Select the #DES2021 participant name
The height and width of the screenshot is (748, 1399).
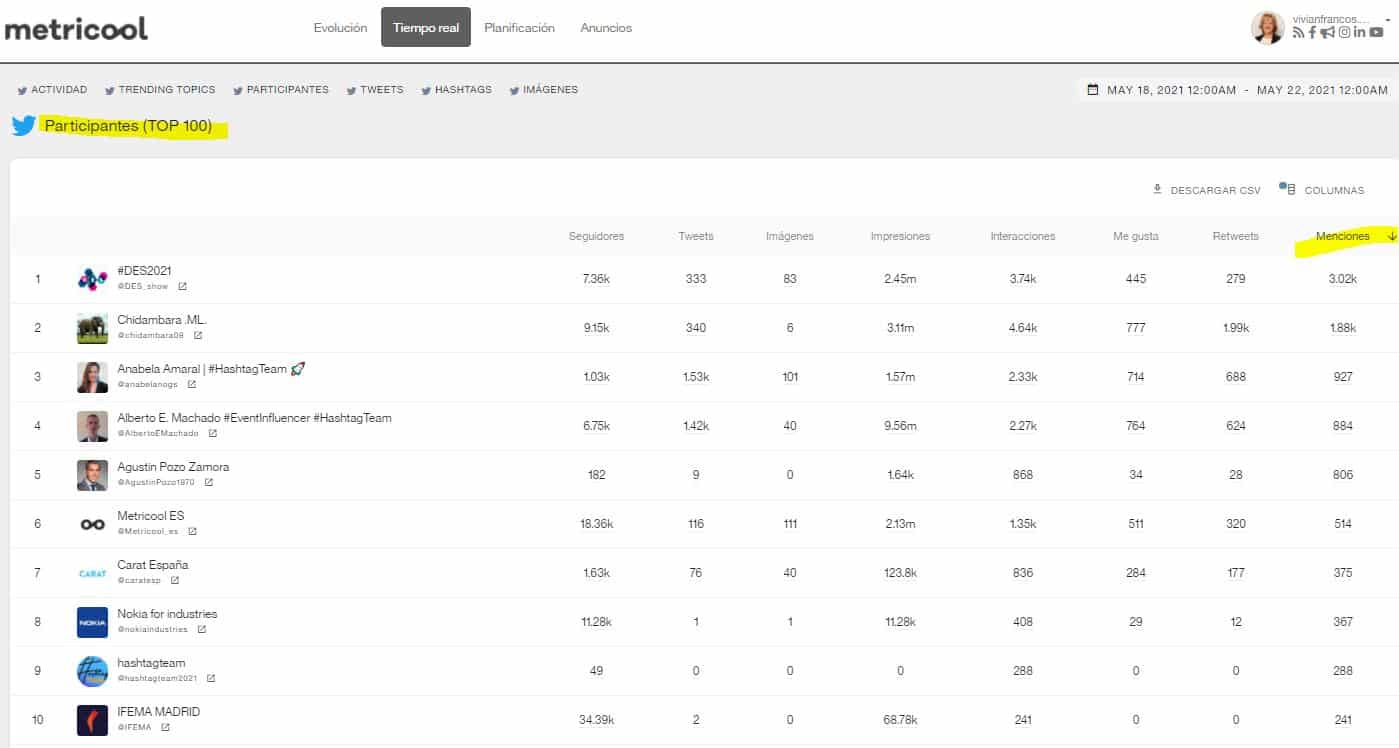pos(145,271)
